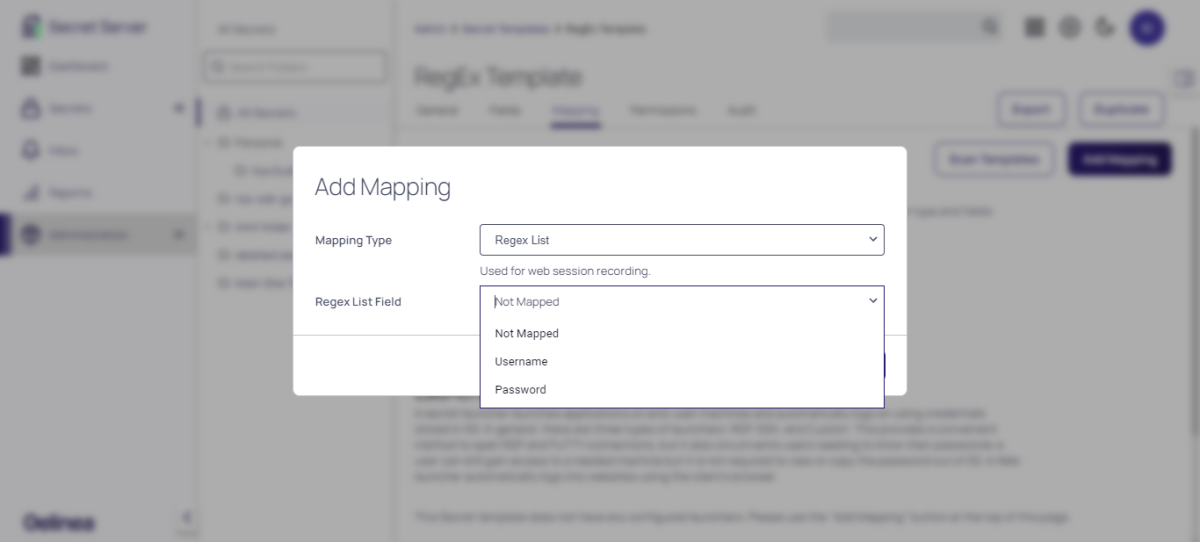Image resolution: width=1200 pixels, height=542 pixels.
Task: Click the Export button
Action: (1030, 109)
